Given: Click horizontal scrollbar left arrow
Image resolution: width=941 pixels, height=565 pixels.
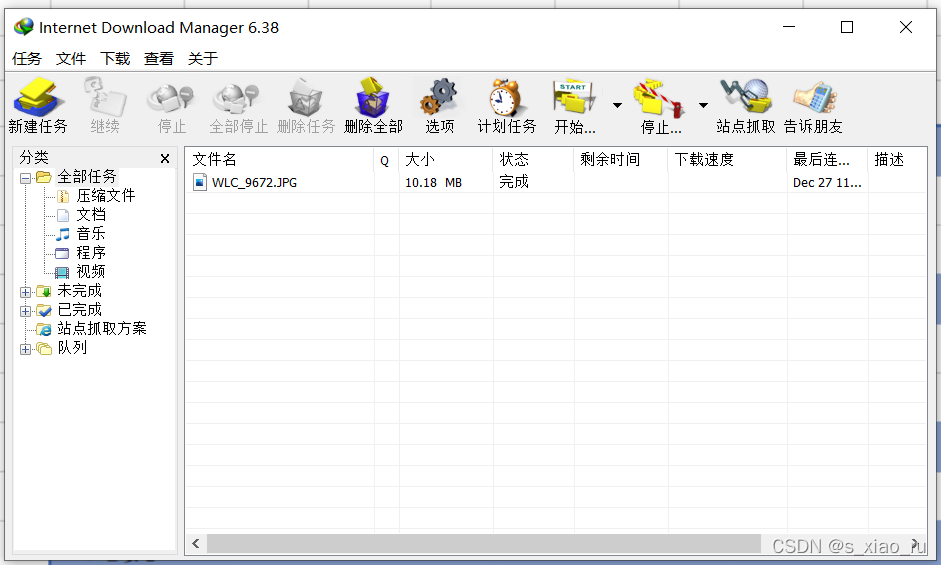Looking at the screenshot, I should pyautogui.click(x=196, y=543).
